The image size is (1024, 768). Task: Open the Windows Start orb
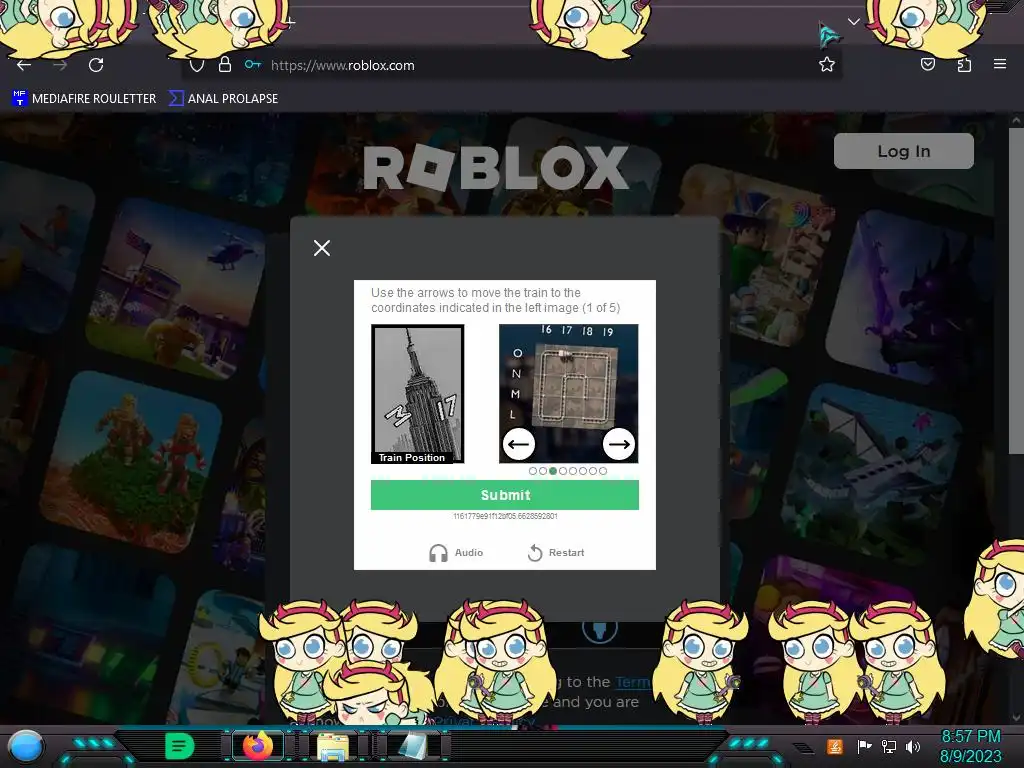(x=26, y=746)
